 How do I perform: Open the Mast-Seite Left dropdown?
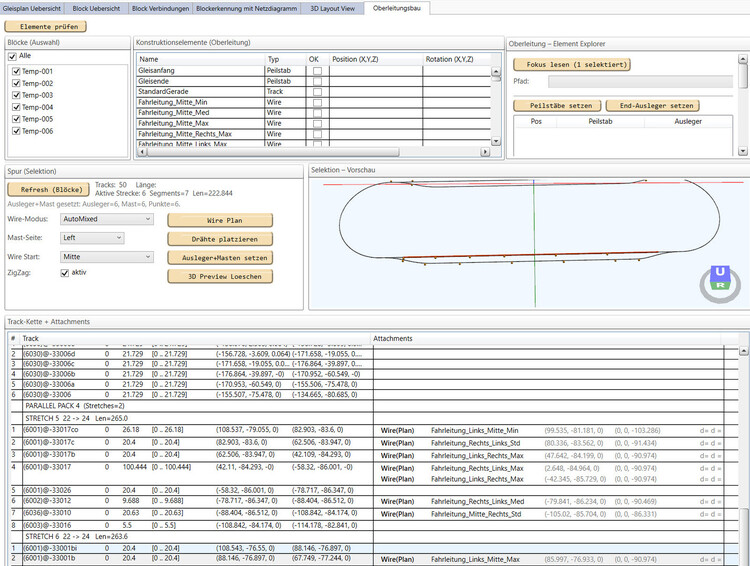click(90, 238)
